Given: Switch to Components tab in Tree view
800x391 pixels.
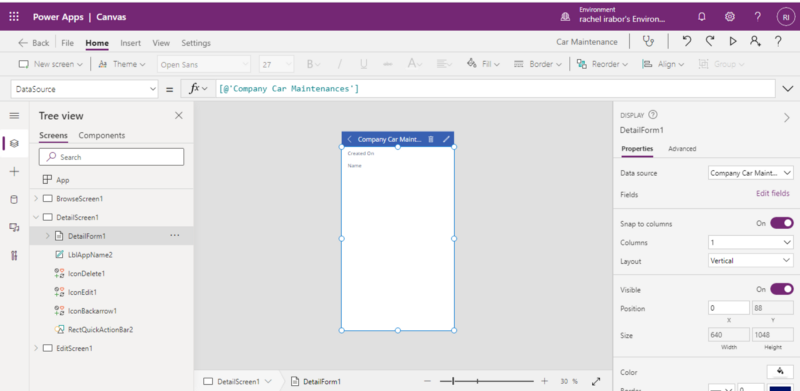Looking at the screenshot, I should point(102,135).
